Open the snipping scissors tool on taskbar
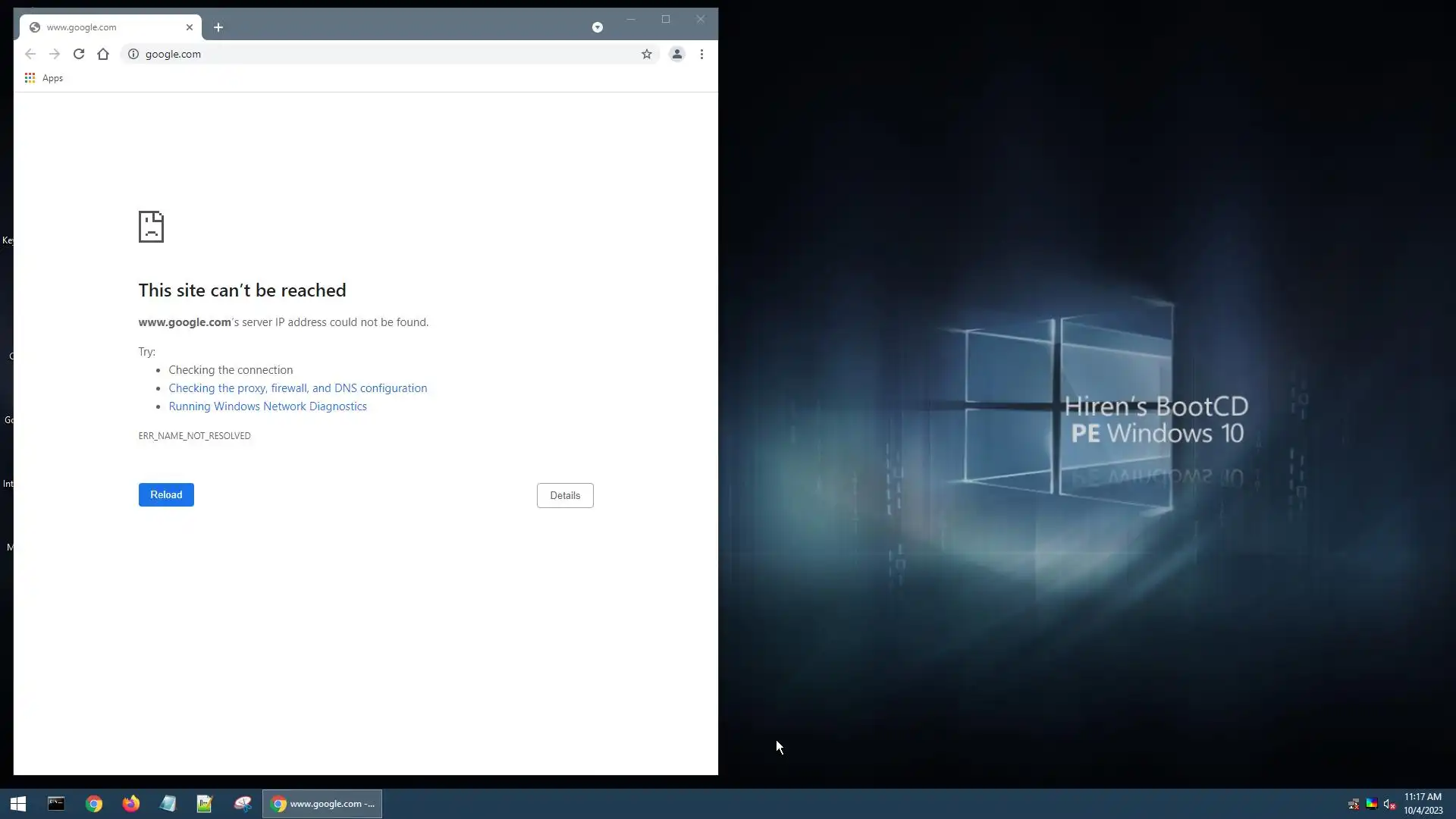 [243, 804]
